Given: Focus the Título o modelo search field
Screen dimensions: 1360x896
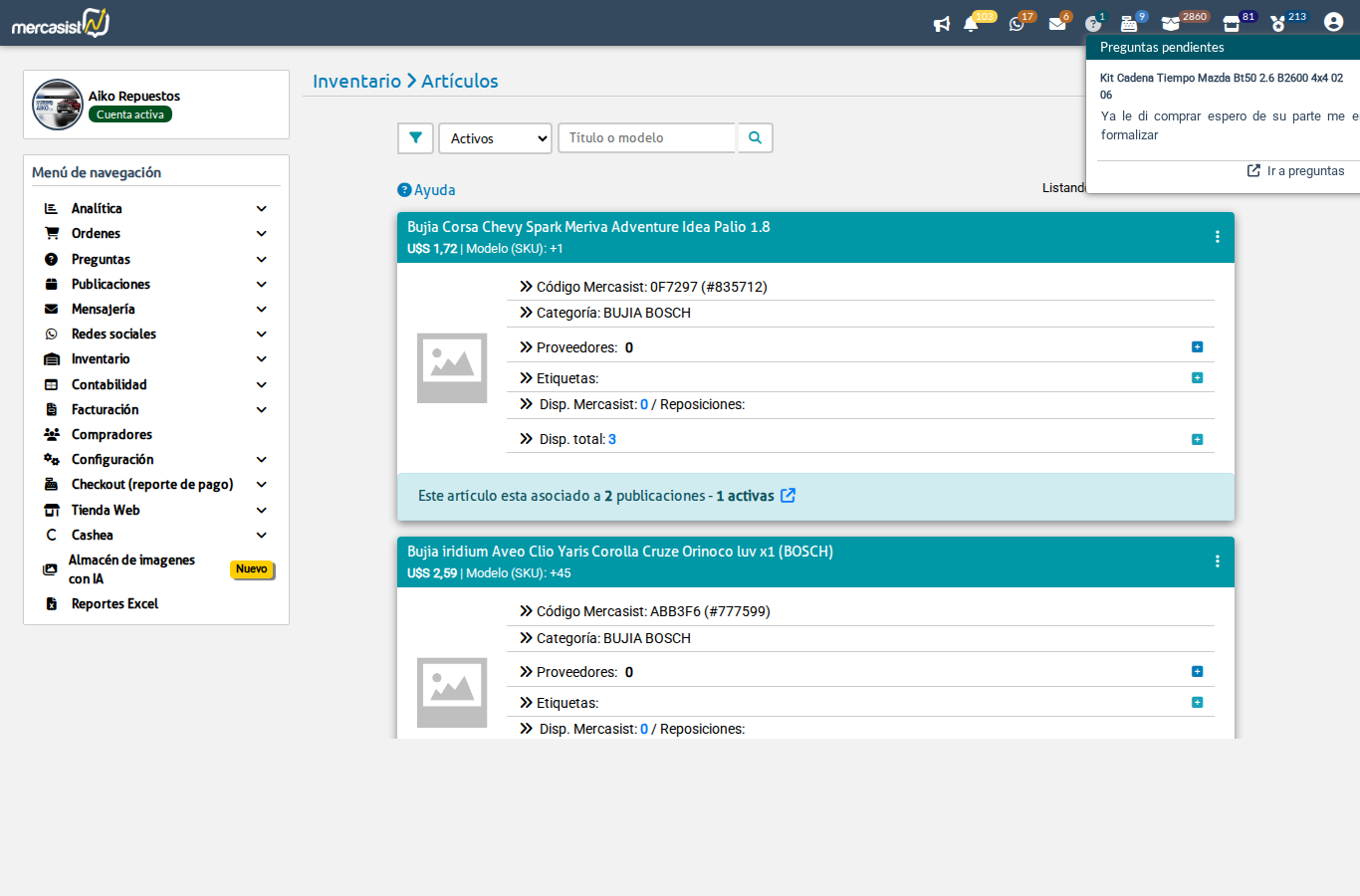Looking at the screenshot, I should click(647, 138).
